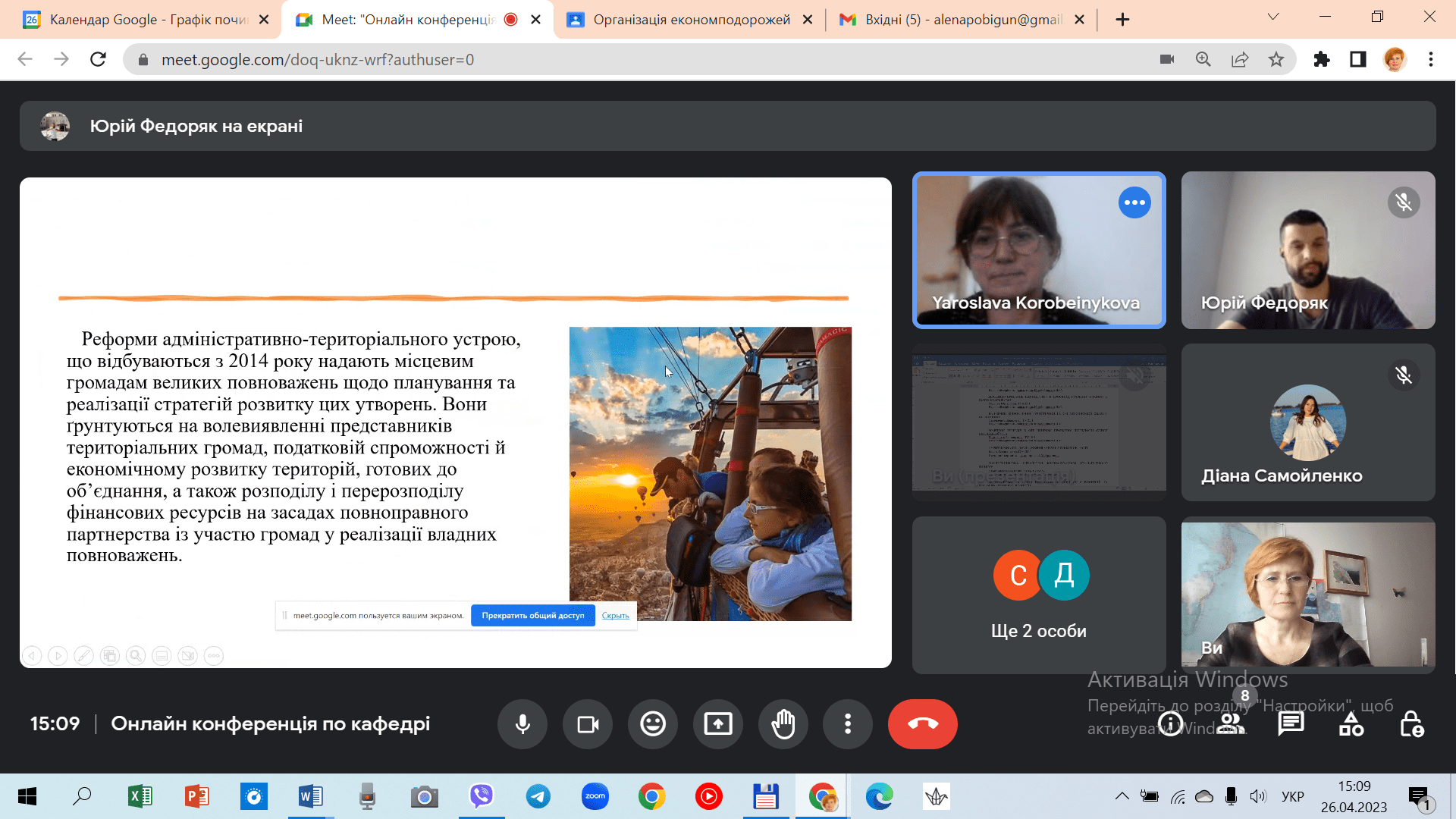Toggle the raise hand button
Image resolution: width=1456 pixels, height=819 pixels.
click(x=783, y=724)
